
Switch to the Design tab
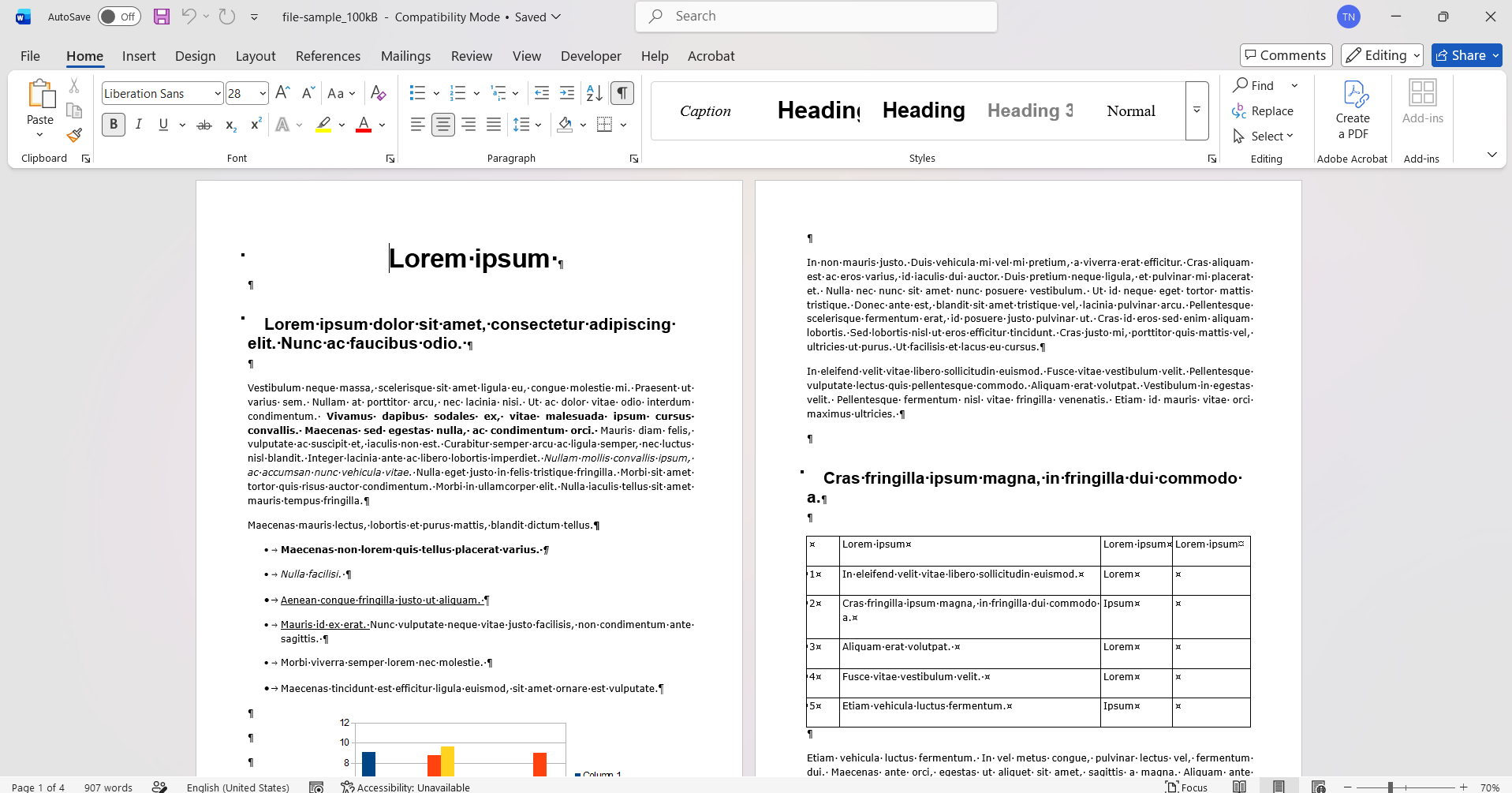[x=195, y=56]
